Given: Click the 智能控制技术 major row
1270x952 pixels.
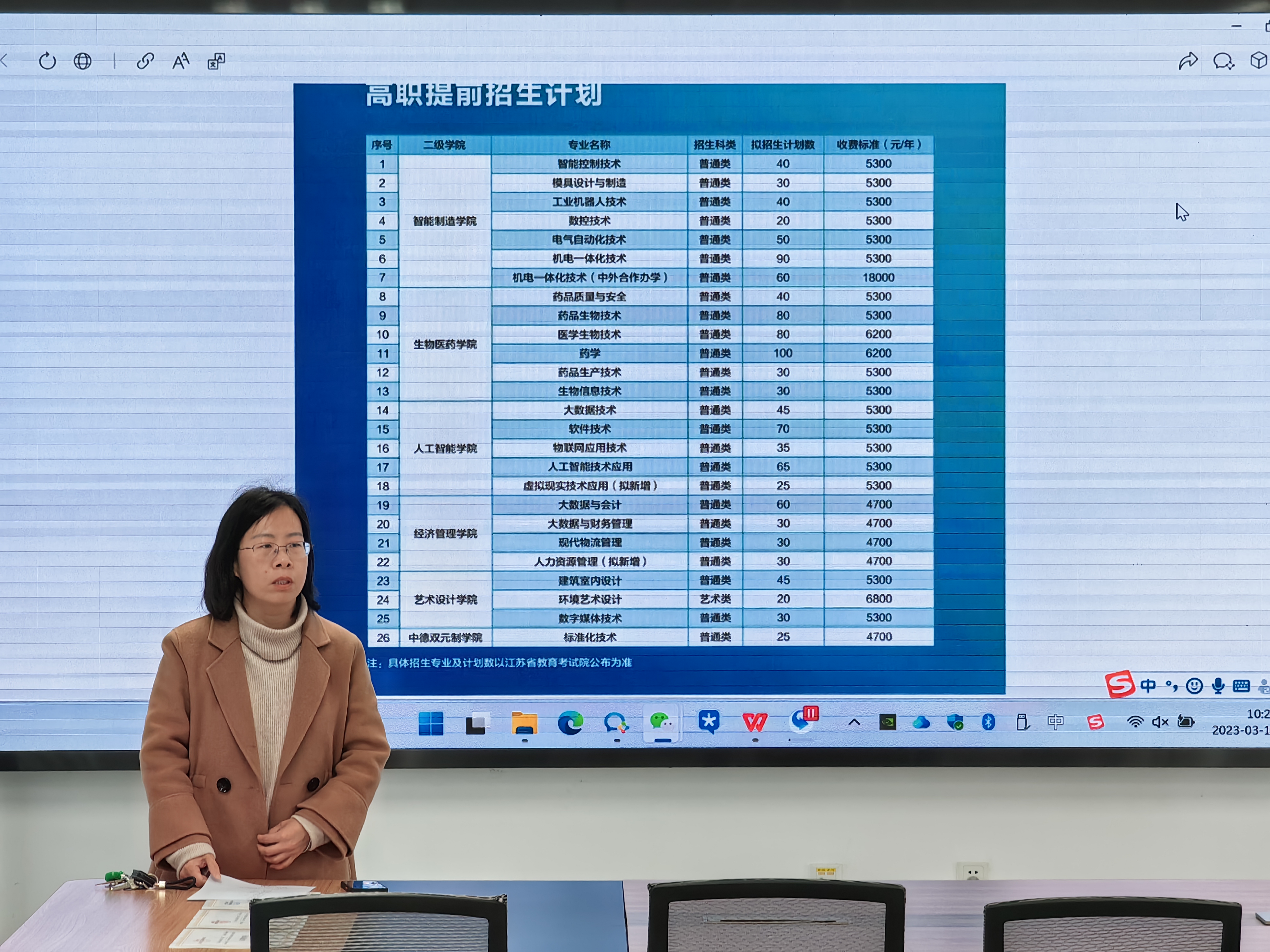Looking at the screenshot, I should [x=589, y=164].
